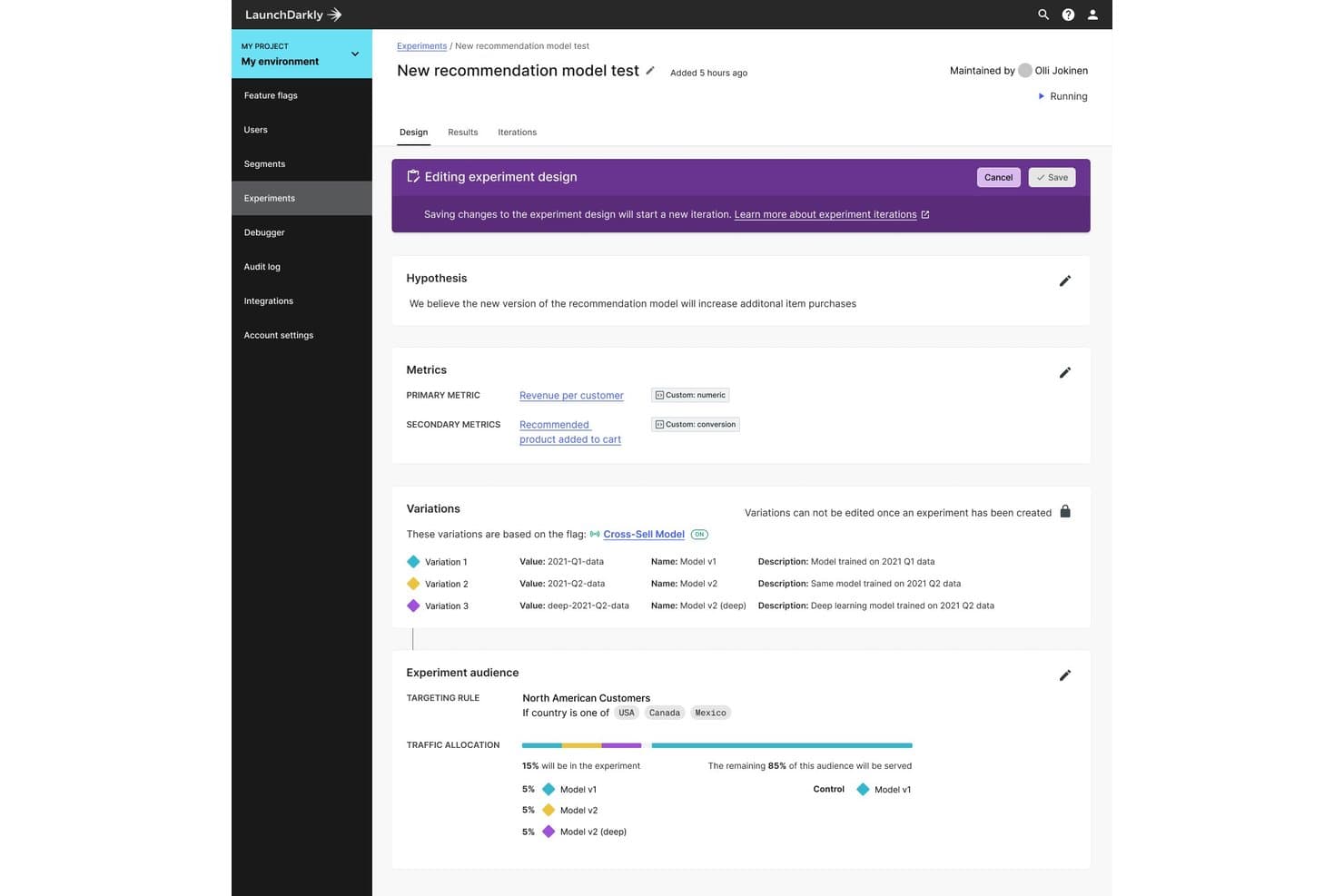The height and width of the screenshot is (896, 1344).
Task: Click the ON badge next to Cross-Sell Model
Action: pos(699,535)
